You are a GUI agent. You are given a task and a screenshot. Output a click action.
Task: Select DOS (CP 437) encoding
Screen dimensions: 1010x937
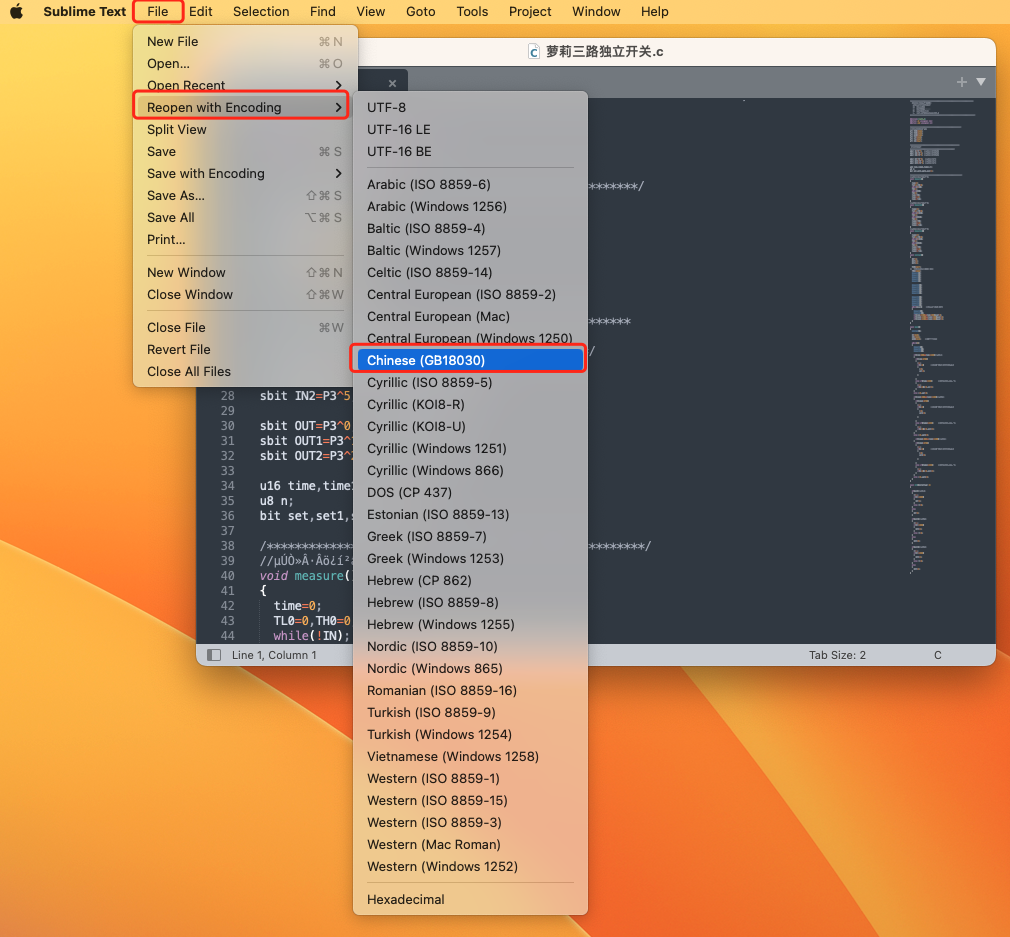click(x=470, y=493)
